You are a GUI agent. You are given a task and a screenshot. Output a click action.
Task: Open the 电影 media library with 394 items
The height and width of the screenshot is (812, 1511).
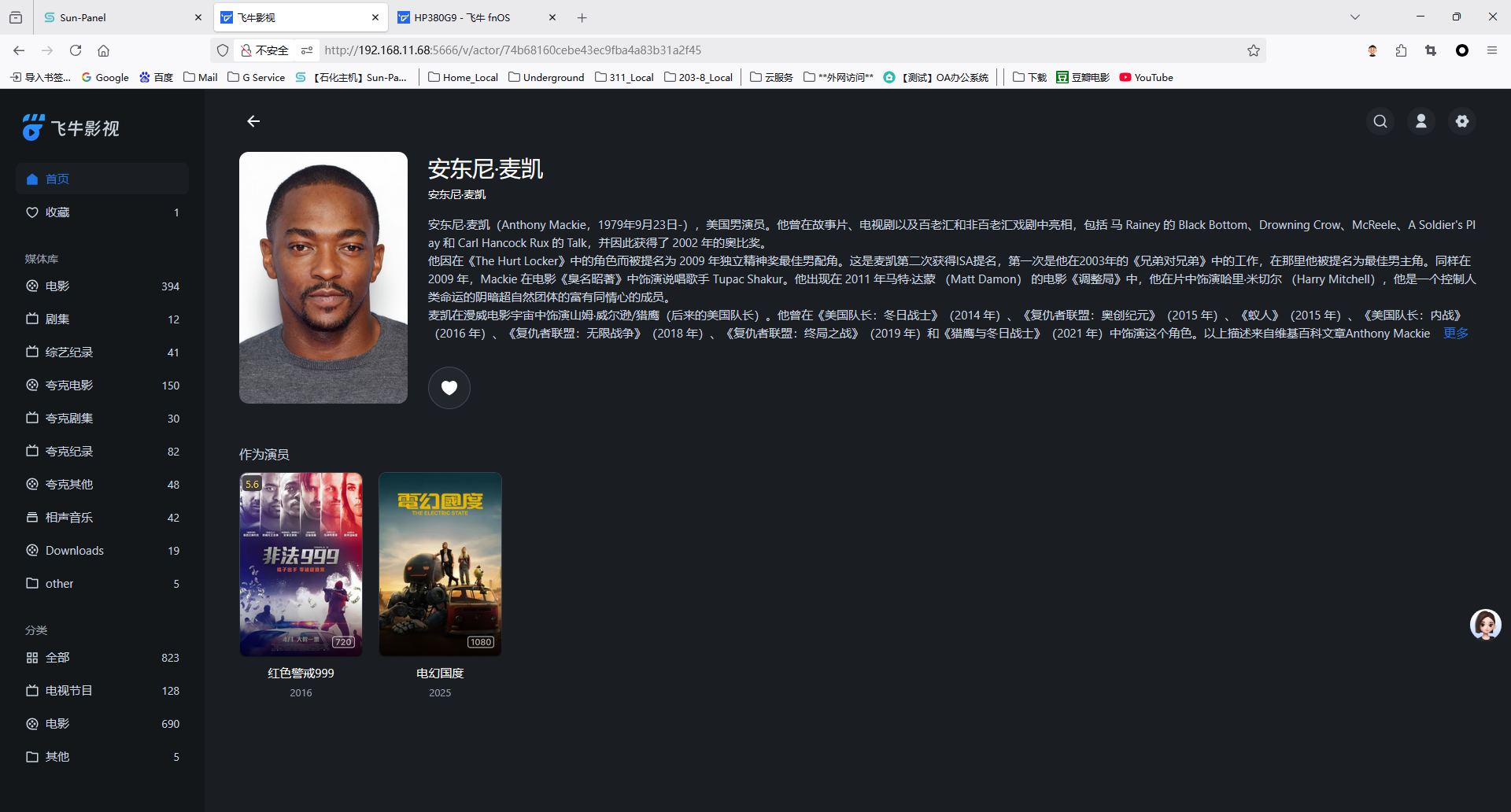point(102,286)
